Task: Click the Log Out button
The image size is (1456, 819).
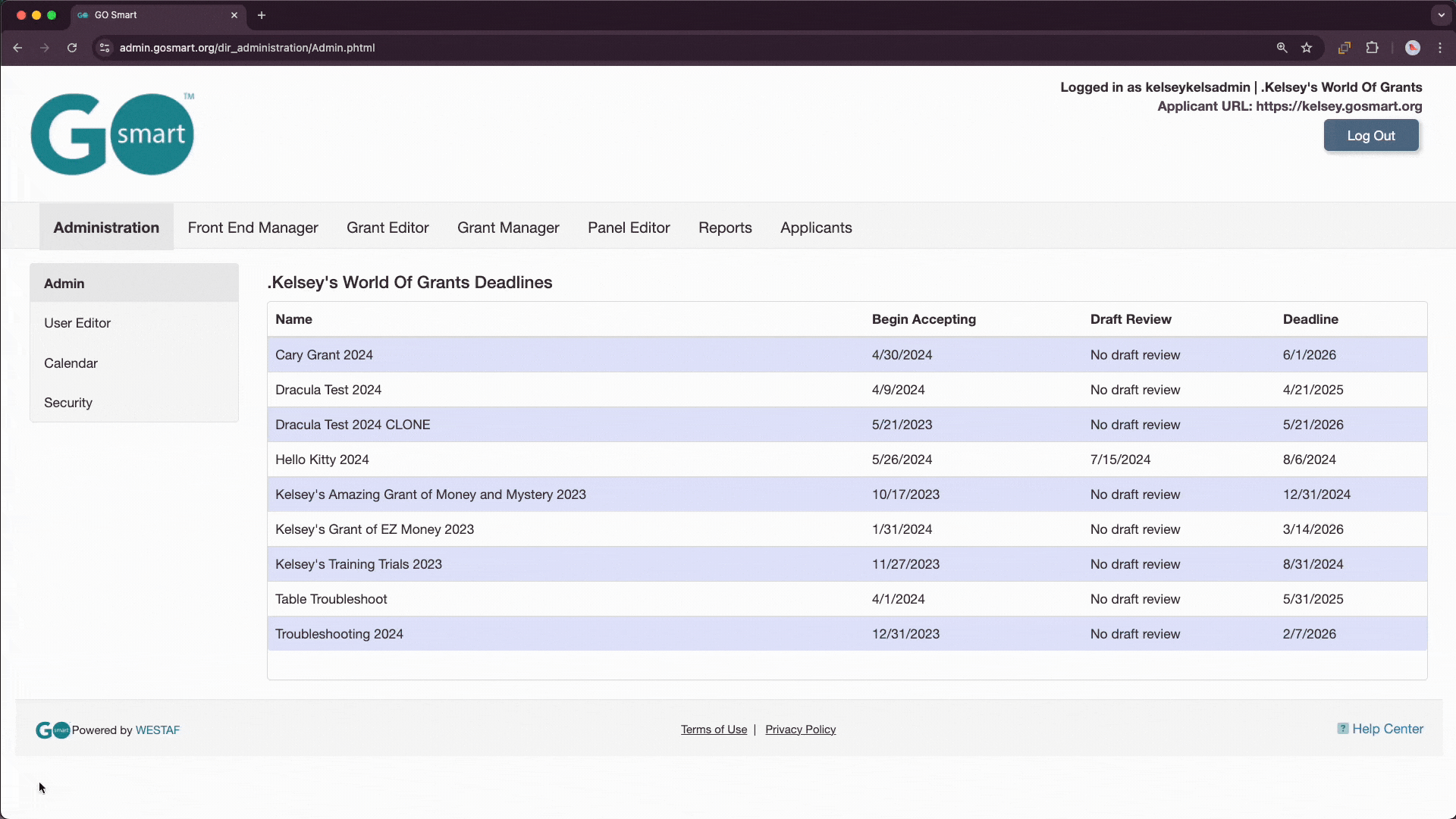Action: pyautogui.click(x=1371, y=135)
